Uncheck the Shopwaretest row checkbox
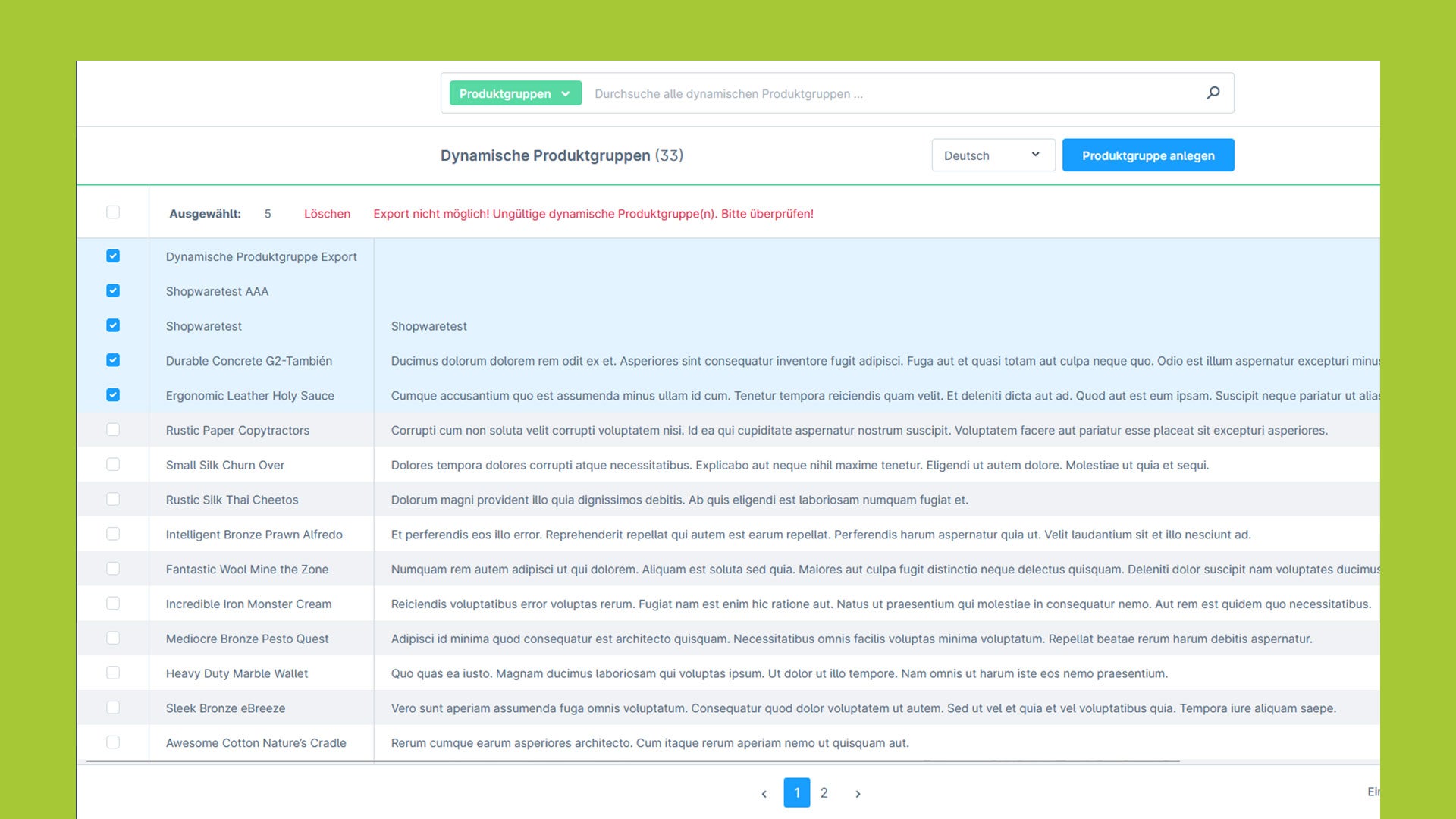Viewport: 1456px width, 819px height. click(113, 326)
